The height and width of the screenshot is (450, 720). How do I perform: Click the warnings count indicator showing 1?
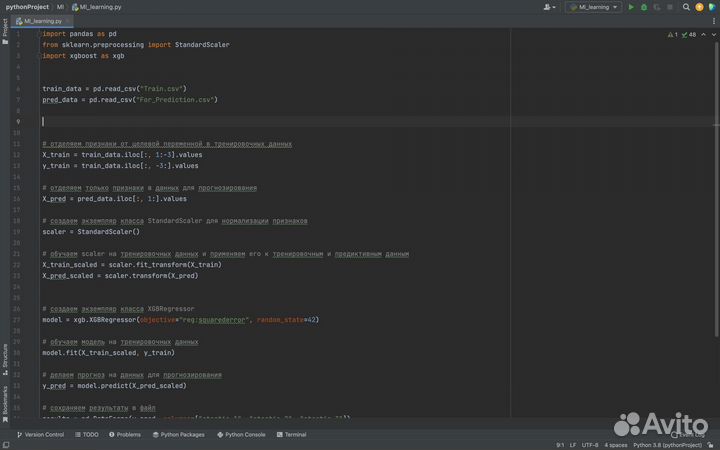point(673,34)
